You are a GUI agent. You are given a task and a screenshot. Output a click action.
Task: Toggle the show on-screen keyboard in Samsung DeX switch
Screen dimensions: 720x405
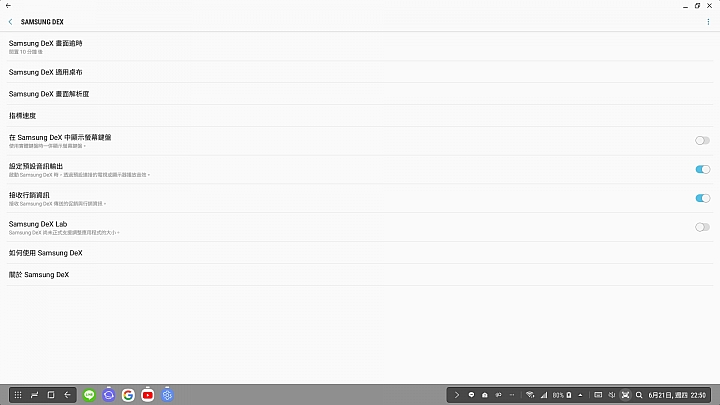click(x=702, y=141)
